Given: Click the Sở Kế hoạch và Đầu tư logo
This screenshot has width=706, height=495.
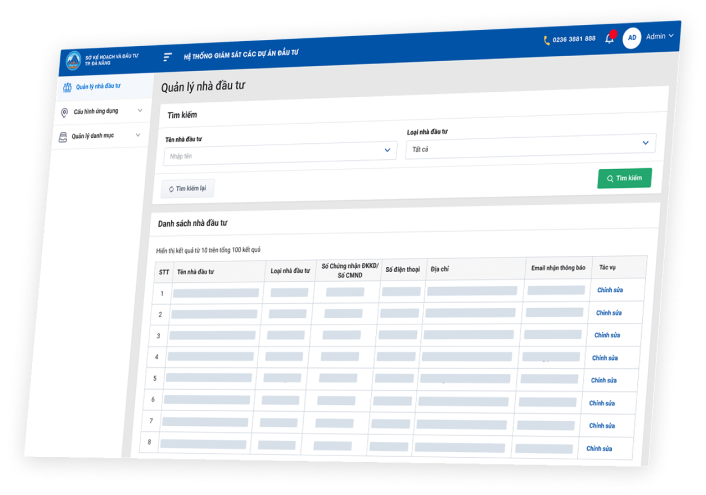Looking at the screenshot, I should click(73, 61).
